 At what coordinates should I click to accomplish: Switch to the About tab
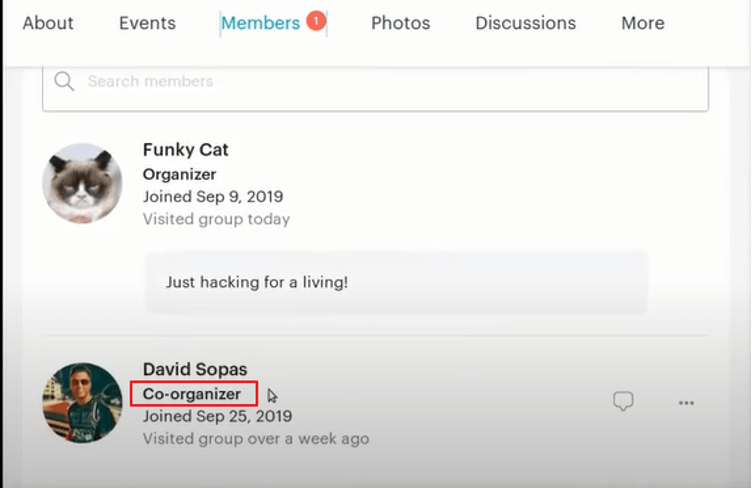pyautogui.click(x=48, y=23)
